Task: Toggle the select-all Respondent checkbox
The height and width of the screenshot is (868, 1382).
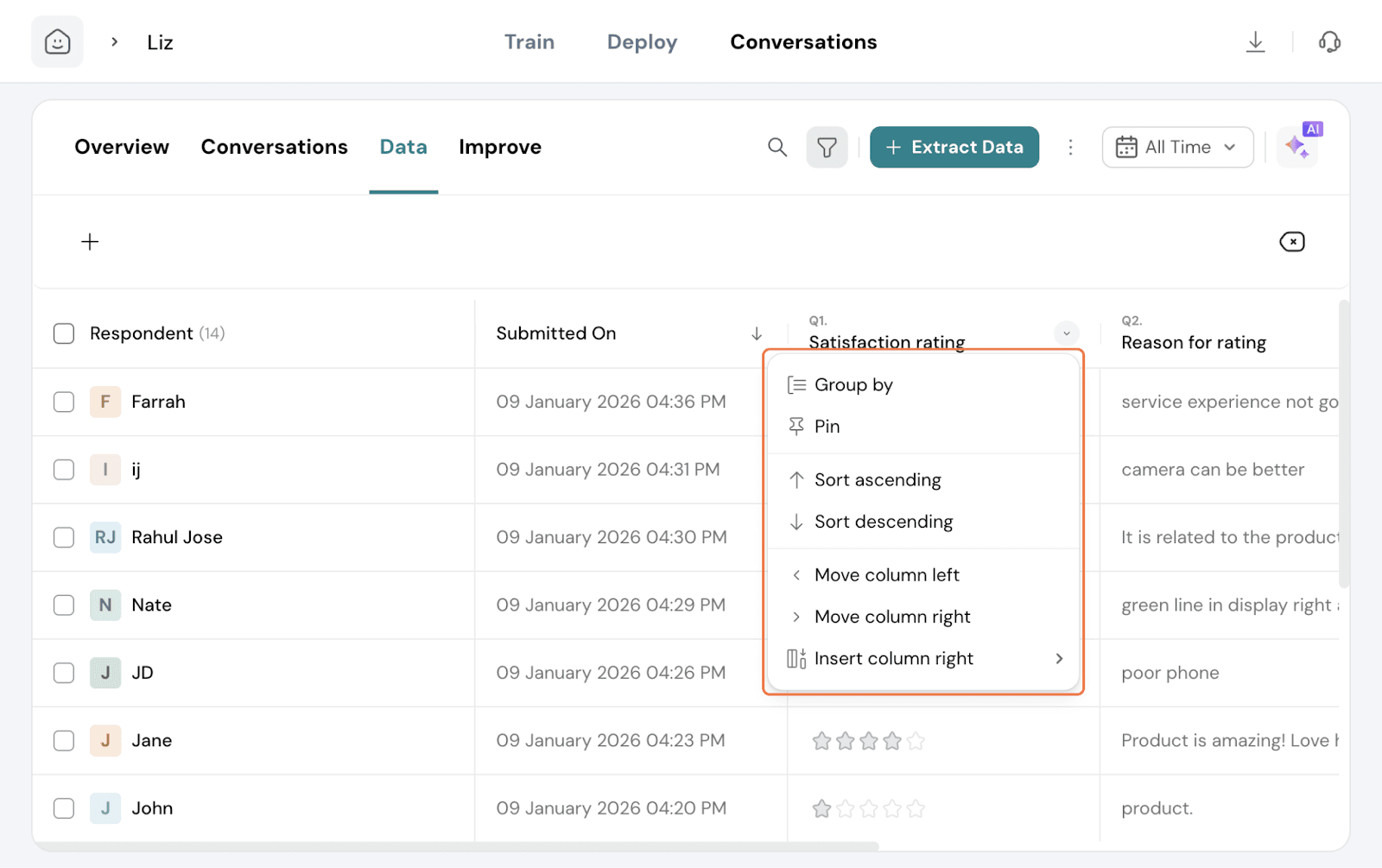Action: click(64, 333)
